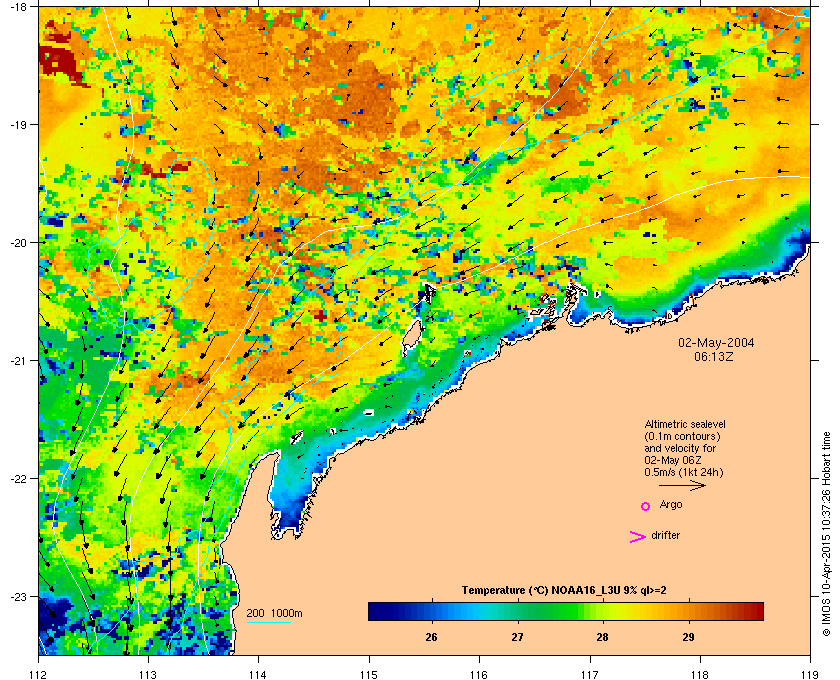
Task: Click longitude axis label 118
Action: (x=700, y=675)
